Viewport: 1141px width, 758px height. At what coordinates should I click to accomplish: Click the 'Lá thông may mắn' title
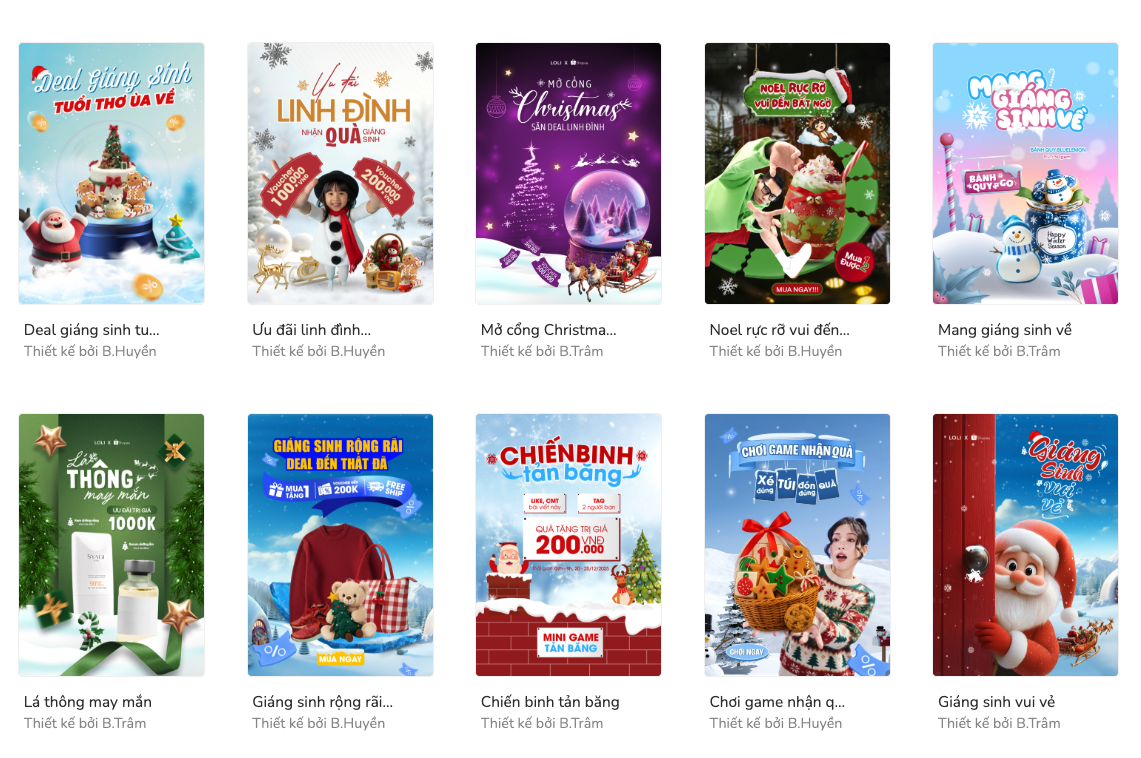pos(88,702)
